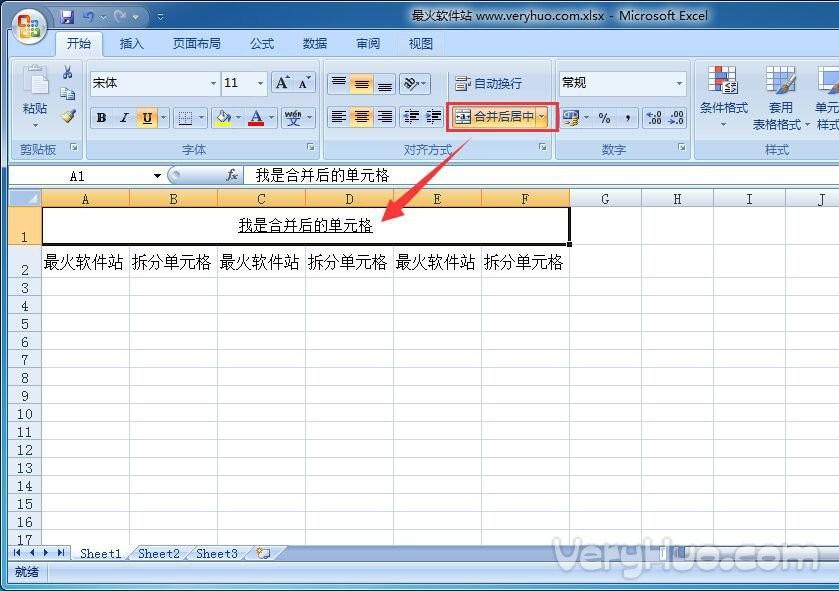839x591 pixels.
Task: Activate the Format Painter brush
Action: (x=68, y=116)
